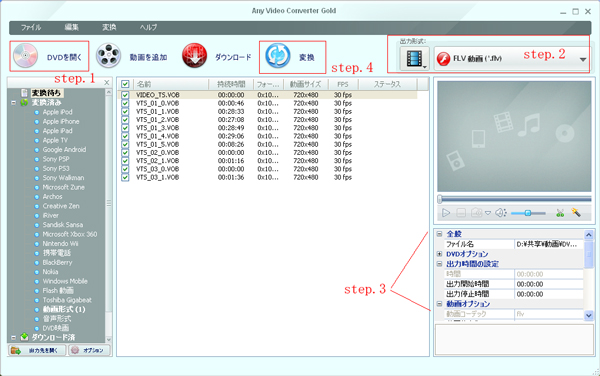
Task: Click the 出力先を開く button
Action: pos(38,350)
